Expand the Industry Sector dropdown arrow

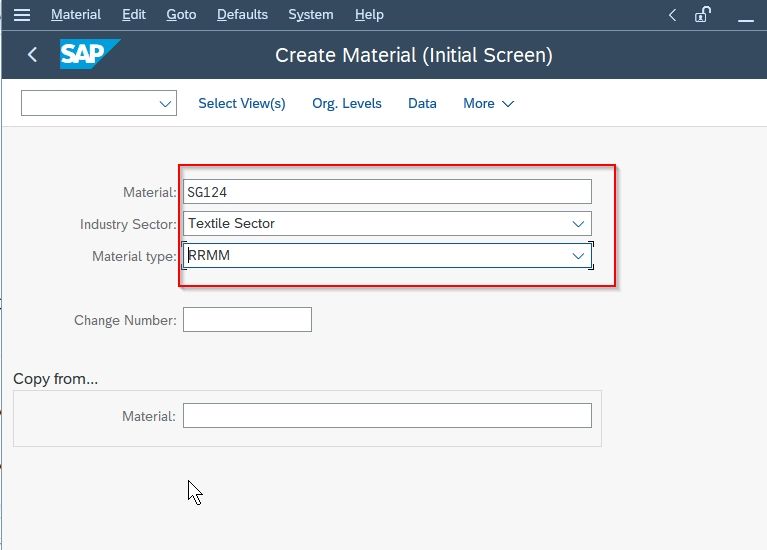pyautogui.click(x=578, y=224)
